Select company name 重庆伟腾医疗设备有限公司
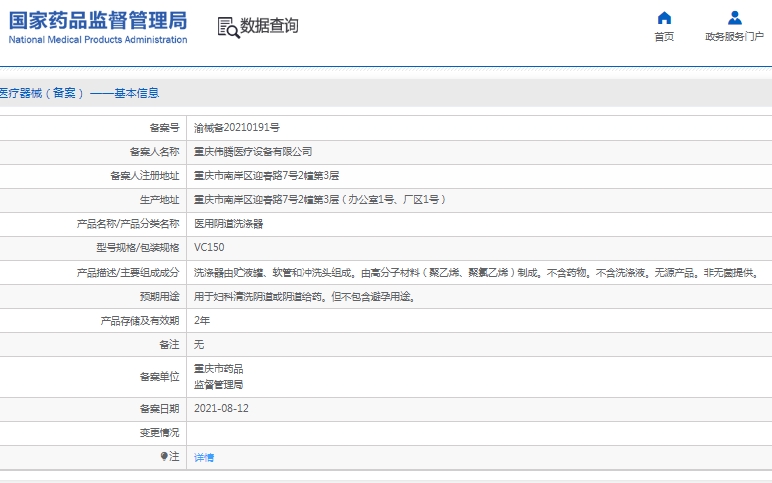Viewport: 772px width, 483px height. pos(253,152)
